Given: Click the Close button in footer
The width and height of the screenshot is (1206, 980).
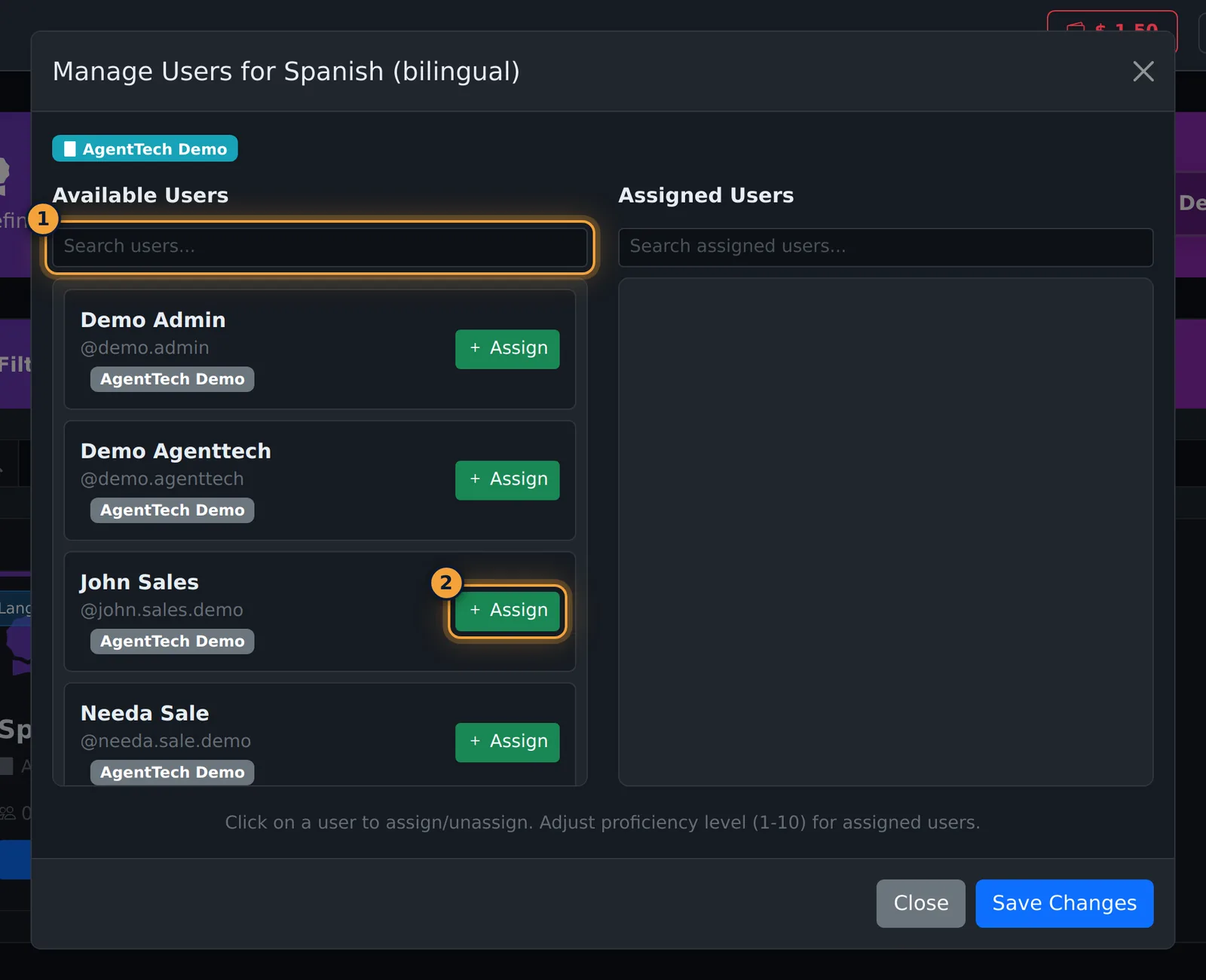Looking at the screenshot, I should click(920, 903).
